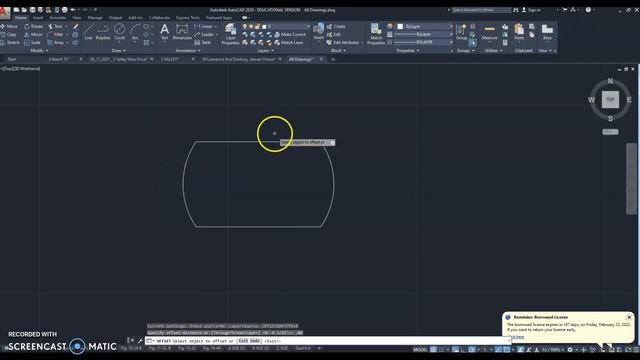The width and height of the screenshot is (640, 360).
Task: Activate the Arc tool
Action: pos(135,32)
